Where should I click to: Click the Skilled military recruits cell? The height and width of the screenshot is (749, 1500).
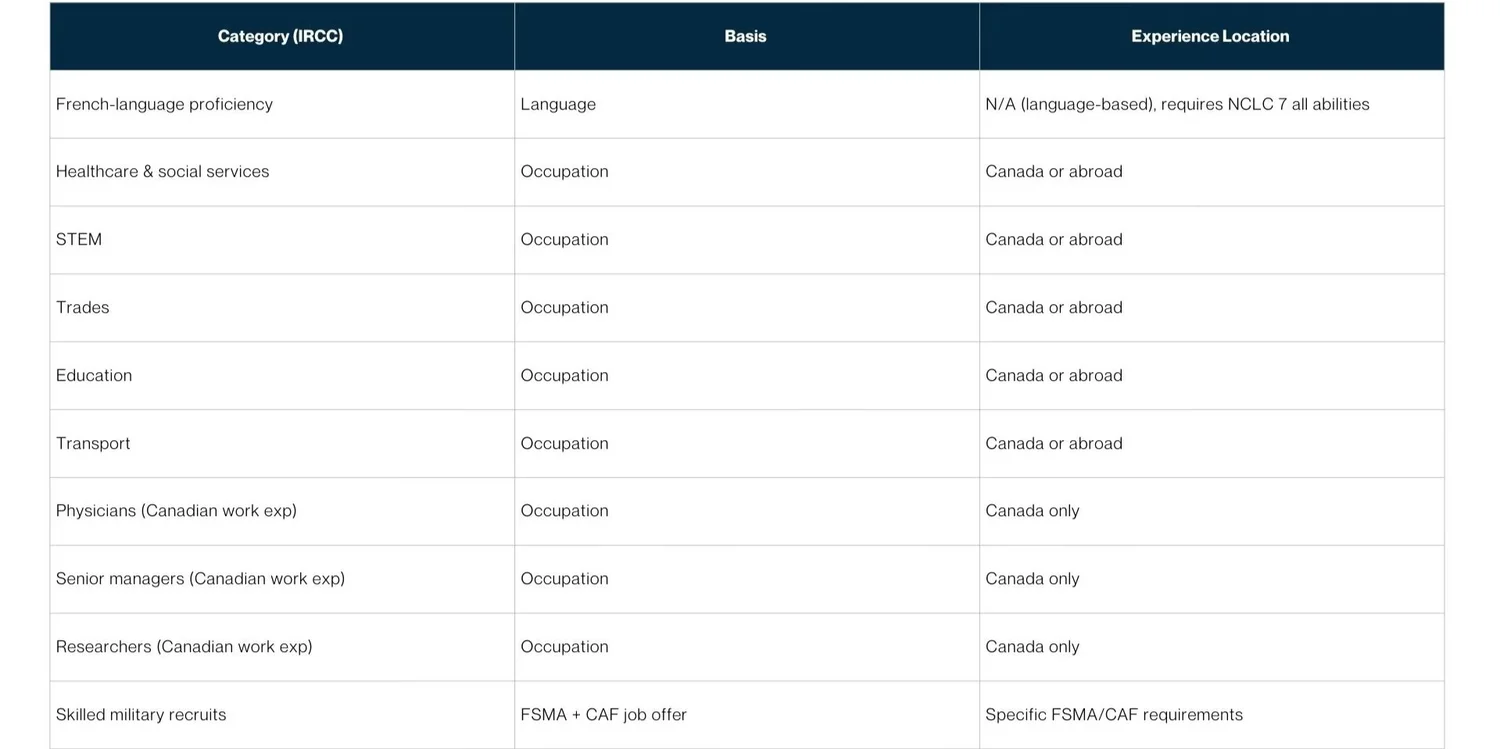(281, 715)
